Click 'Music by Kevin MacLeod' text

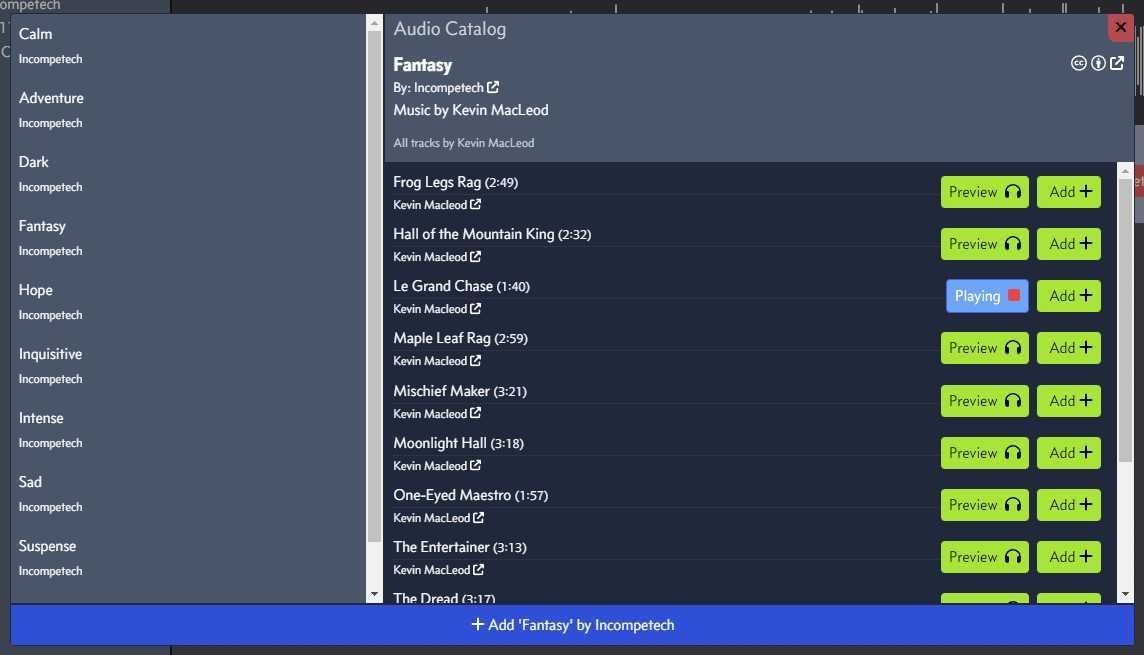[471, 110]
